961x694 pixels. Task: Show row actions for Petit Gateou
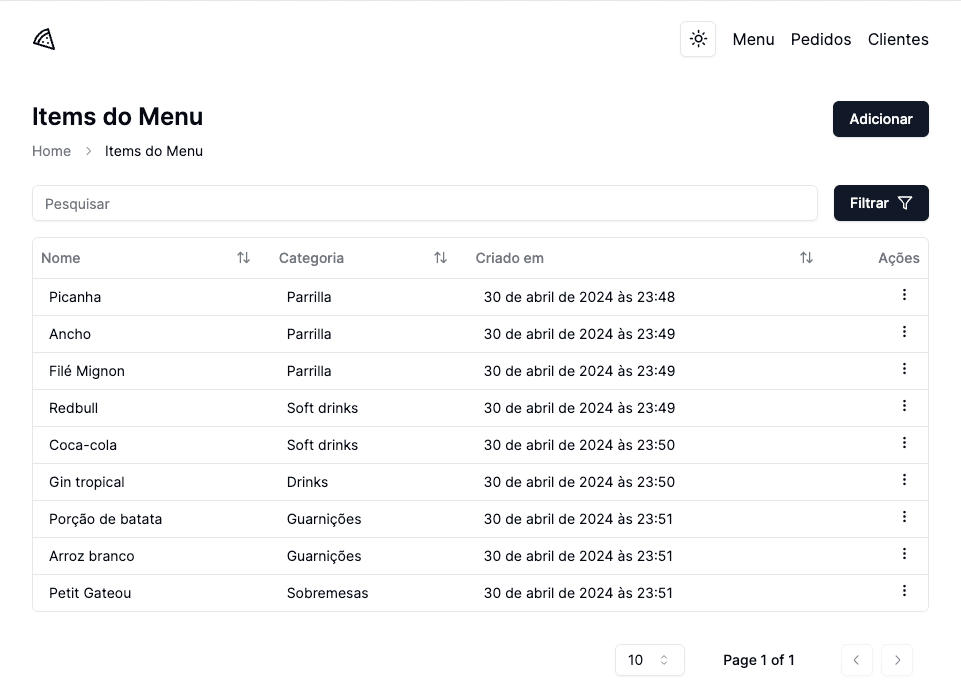point(904,591)
